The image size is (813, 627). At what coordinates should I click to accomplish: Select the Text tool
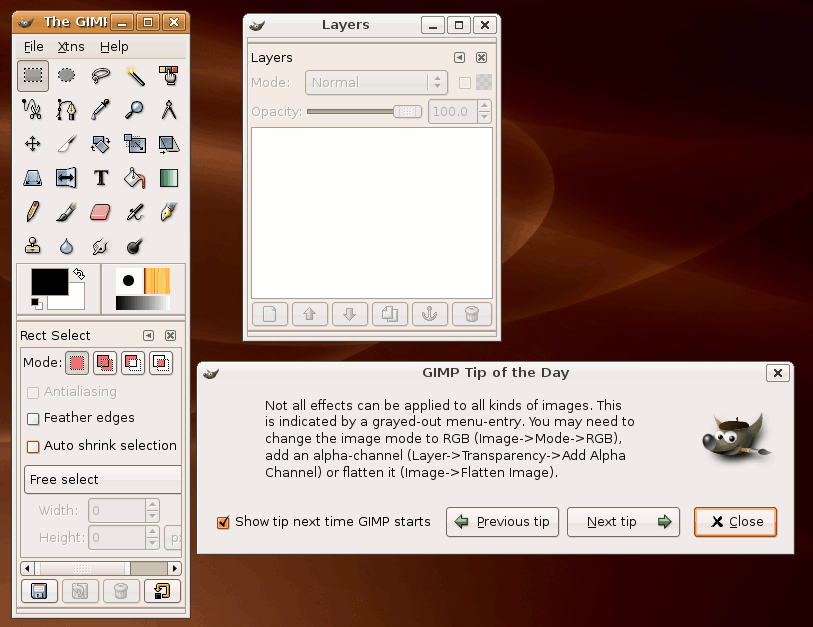pyautogui.click(x=100, y=178)
